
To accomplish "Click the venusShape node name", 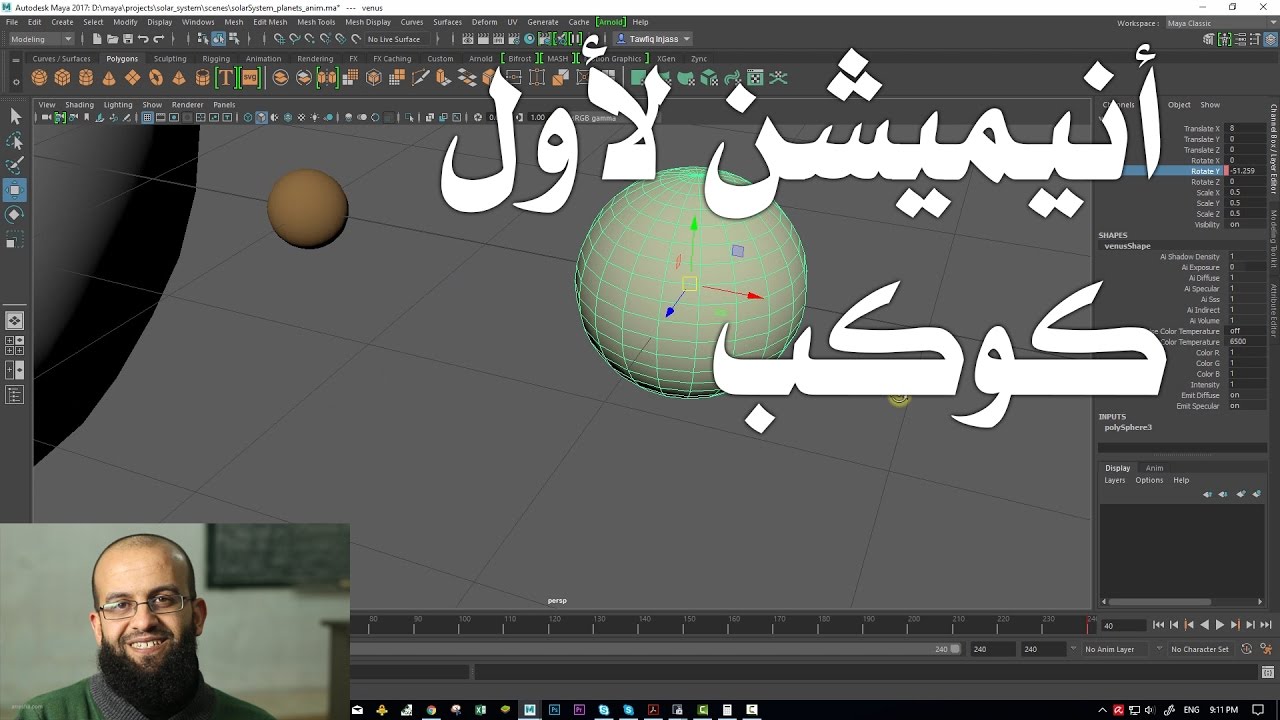I will click(1127, 246).
